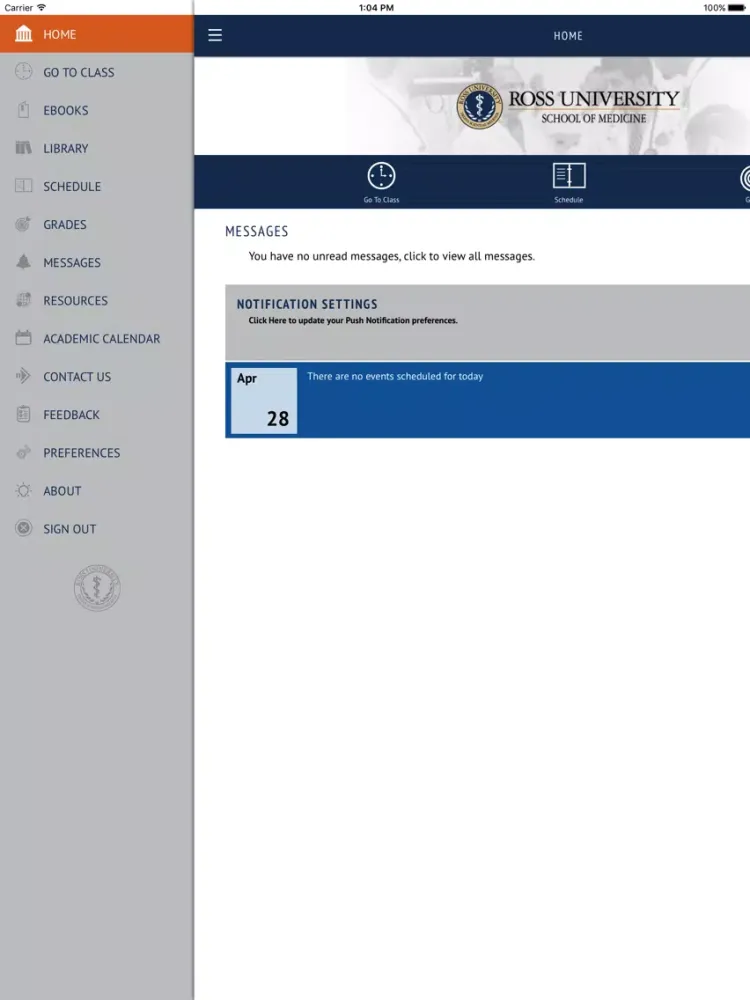Image resolution: width=750 pixels, height=1000 pixels.
Task: Click the Ross University seal logo in banner
Action: click(x=480, y=106)
